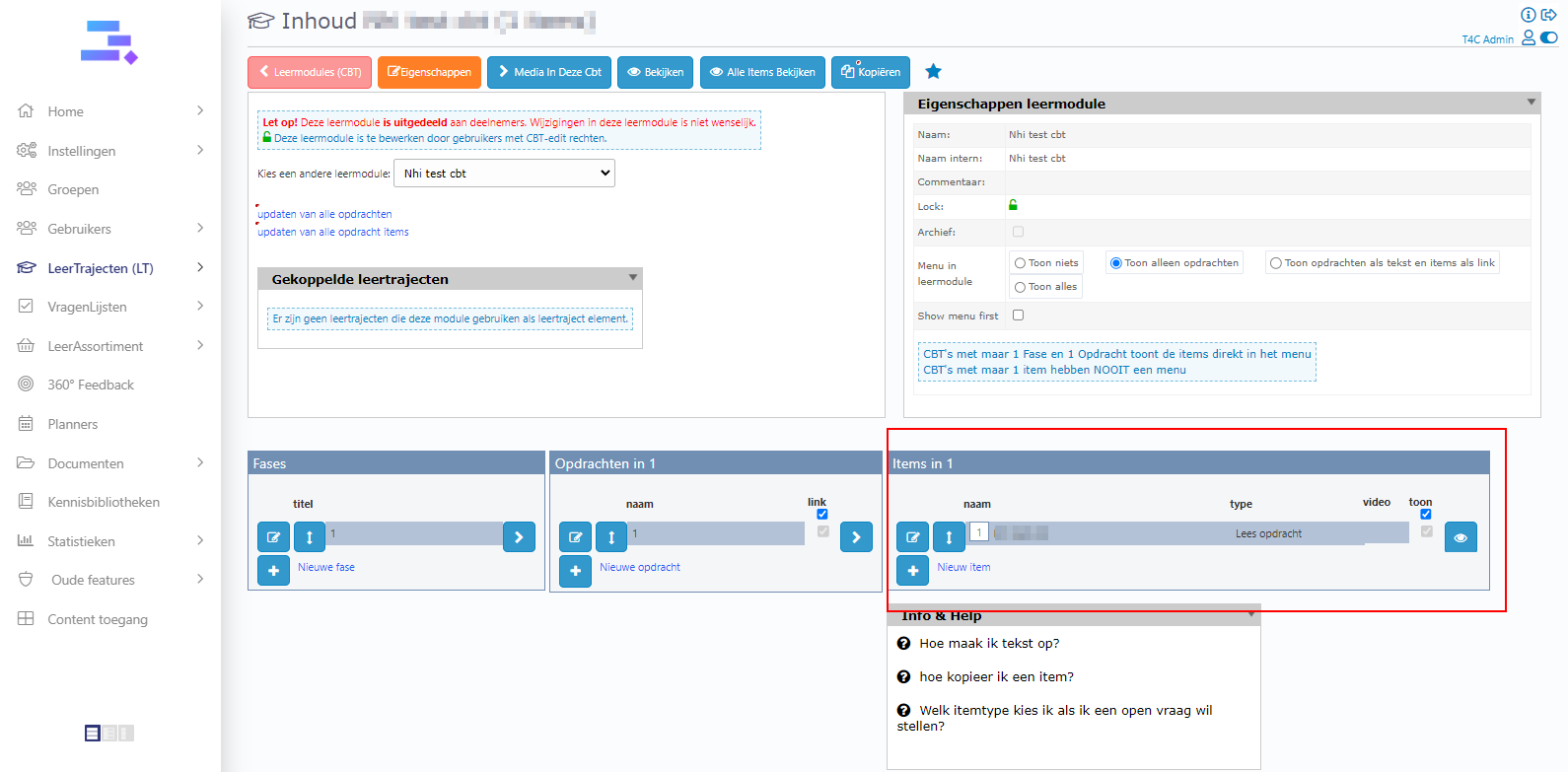Toggle the switch next to the user icon
Viewport: 1568px width, 772px height.
1549,37
